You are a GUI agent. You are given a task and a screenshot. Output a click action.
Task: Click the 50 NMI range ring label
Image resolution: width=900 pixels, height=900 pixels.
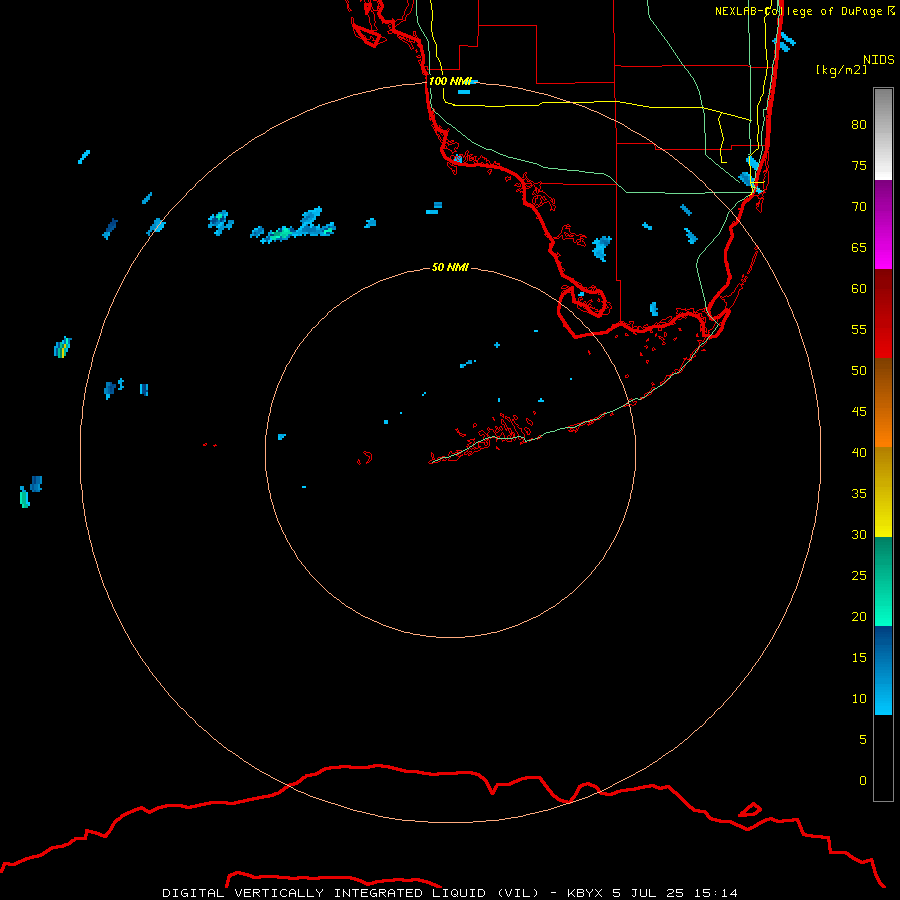tap(450, 267)
